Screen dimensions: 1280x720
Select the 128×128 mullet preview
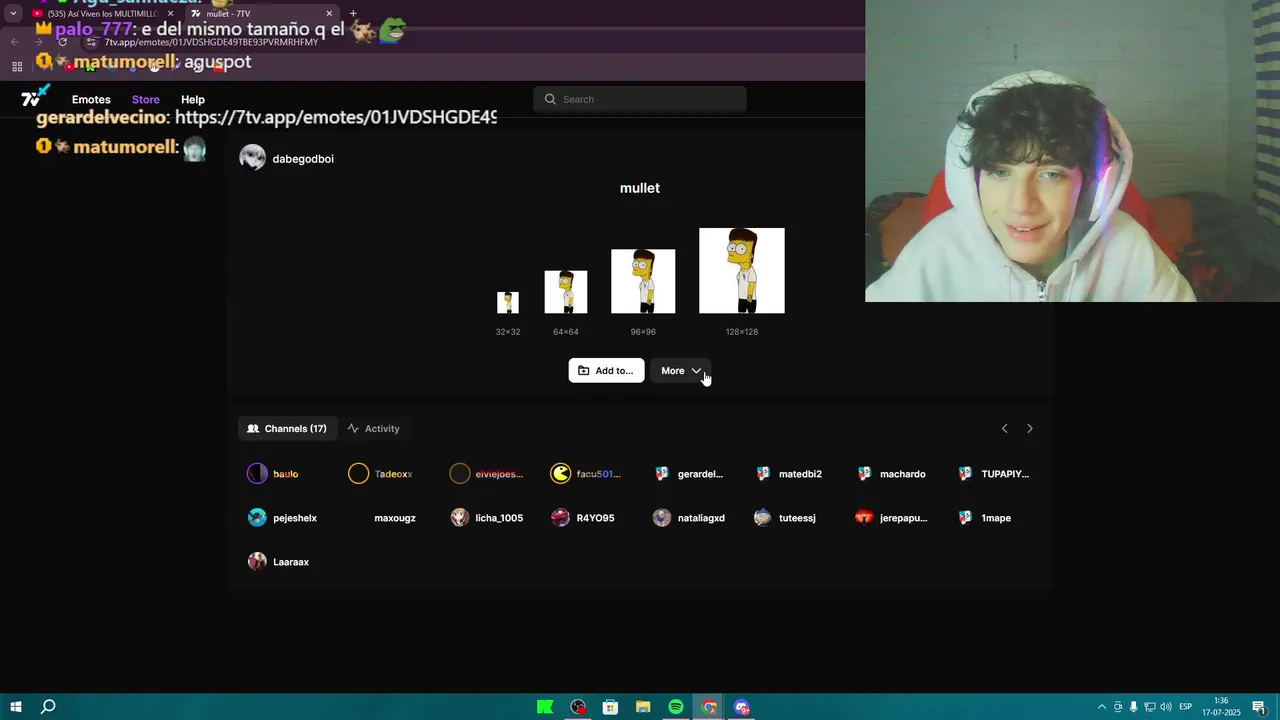[x=742, y=271]
